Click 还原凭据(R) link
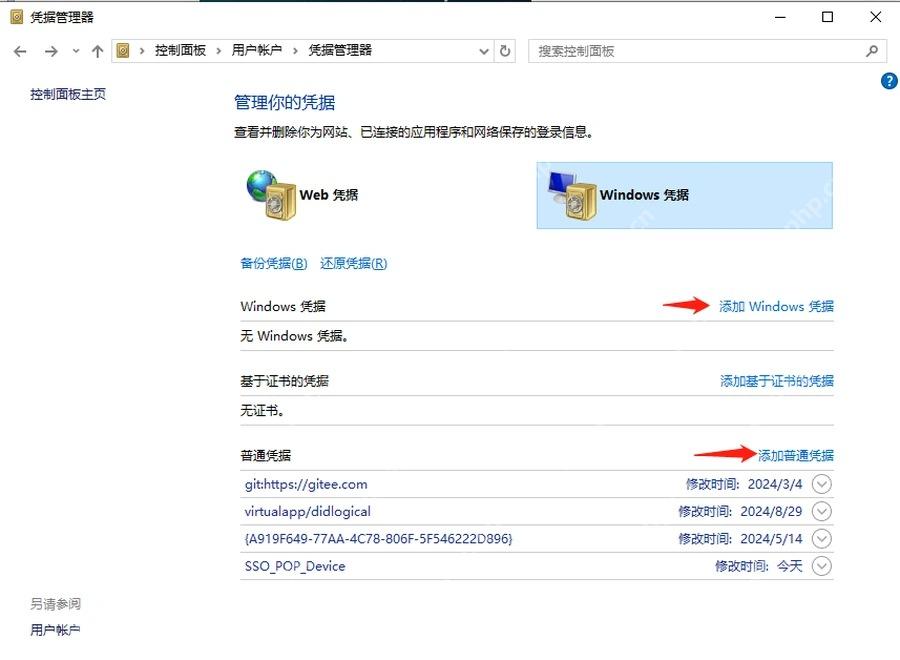 (x=354, y=263)
